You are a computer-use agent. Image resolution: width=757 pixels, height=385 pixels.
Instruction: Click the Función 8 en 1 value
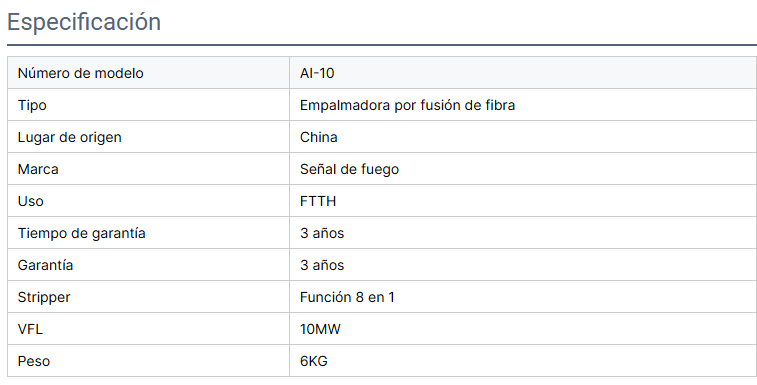click(347, 297)
